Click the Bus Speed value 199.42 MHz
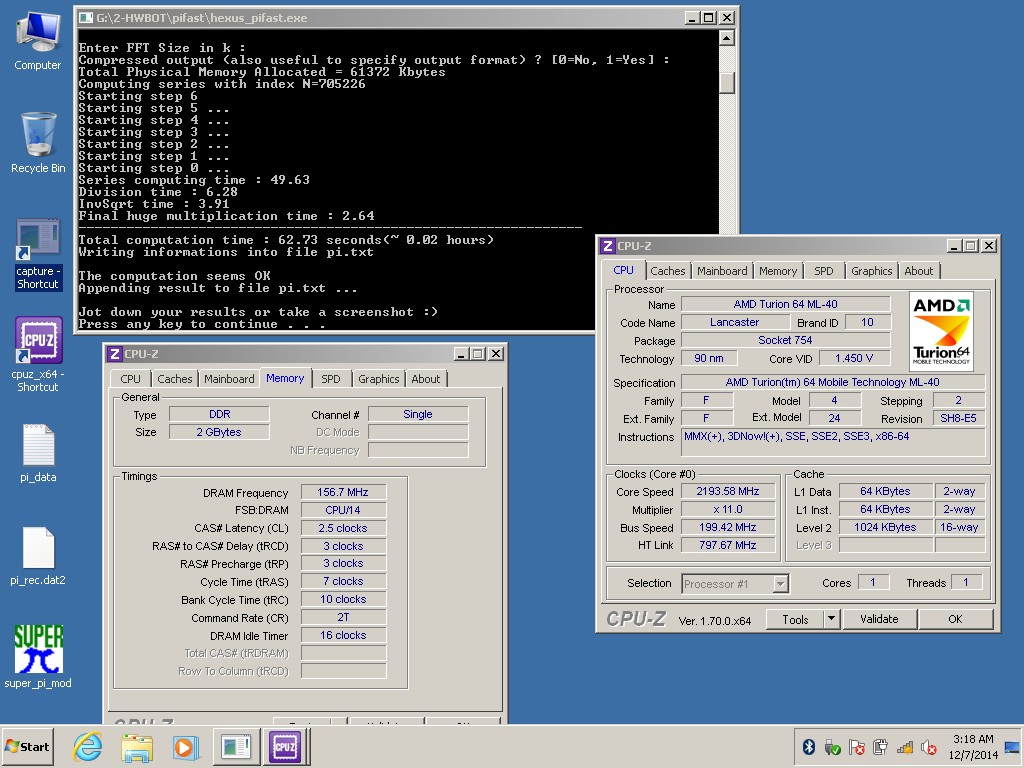 click(x=728, y=527)
